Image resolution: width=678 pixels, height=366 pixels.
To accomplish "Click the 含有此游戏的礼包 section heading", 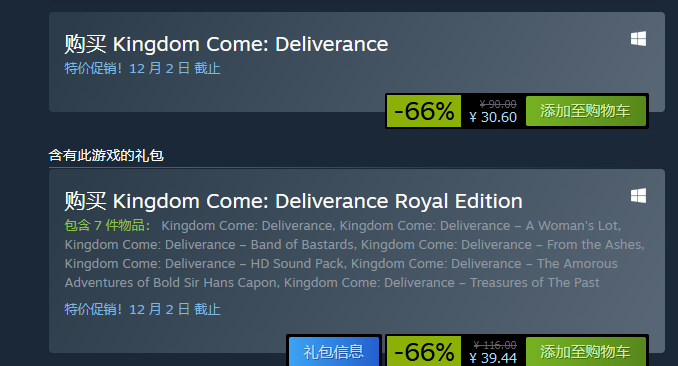I will tap(106, 155).
